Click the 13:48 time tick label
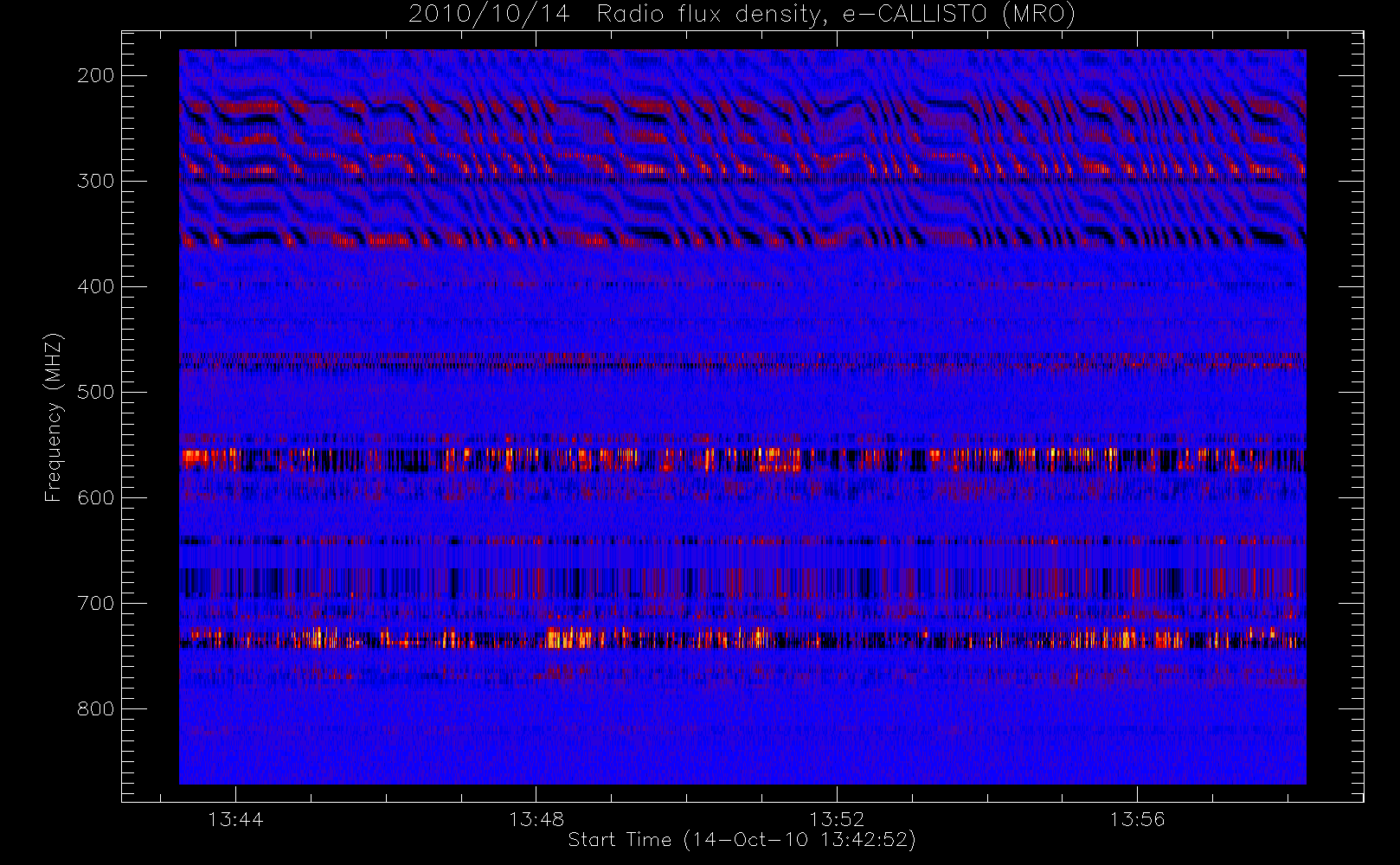The width and height of the screenshot is (1400, 865). (x=536, y=819)
